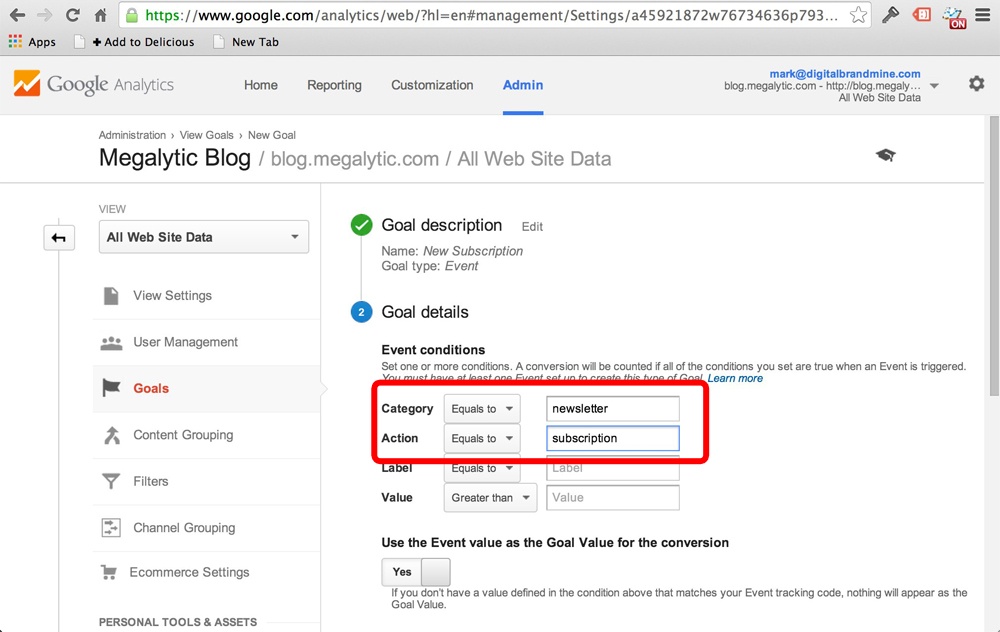Open the Reporting tab
The height and width of the screenshot is (632, 1000).
tap(334, 85)
